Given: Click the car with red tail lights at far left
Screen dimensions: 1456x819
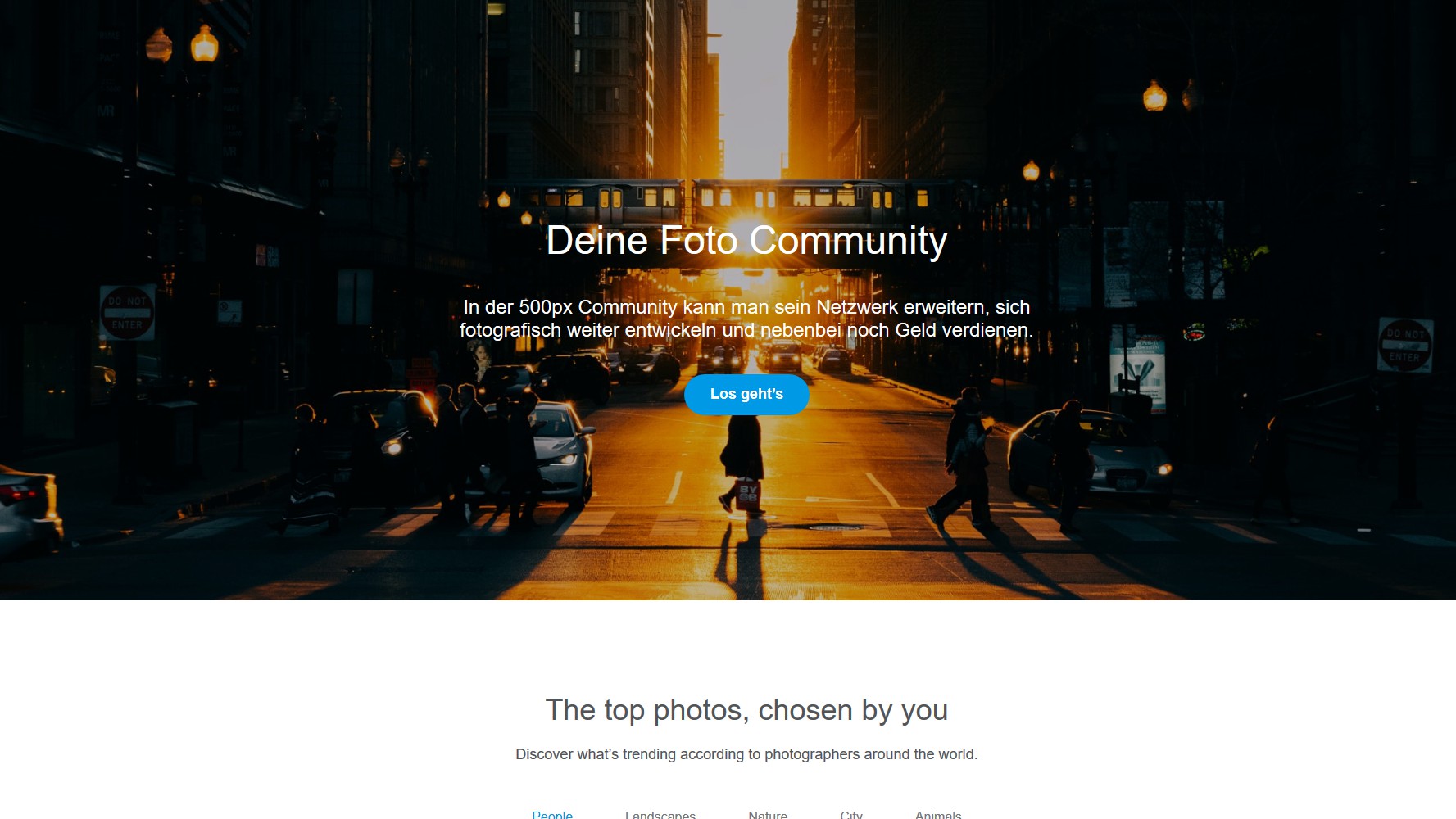Looking at the screenshot, I should click(x=29, y=509).
